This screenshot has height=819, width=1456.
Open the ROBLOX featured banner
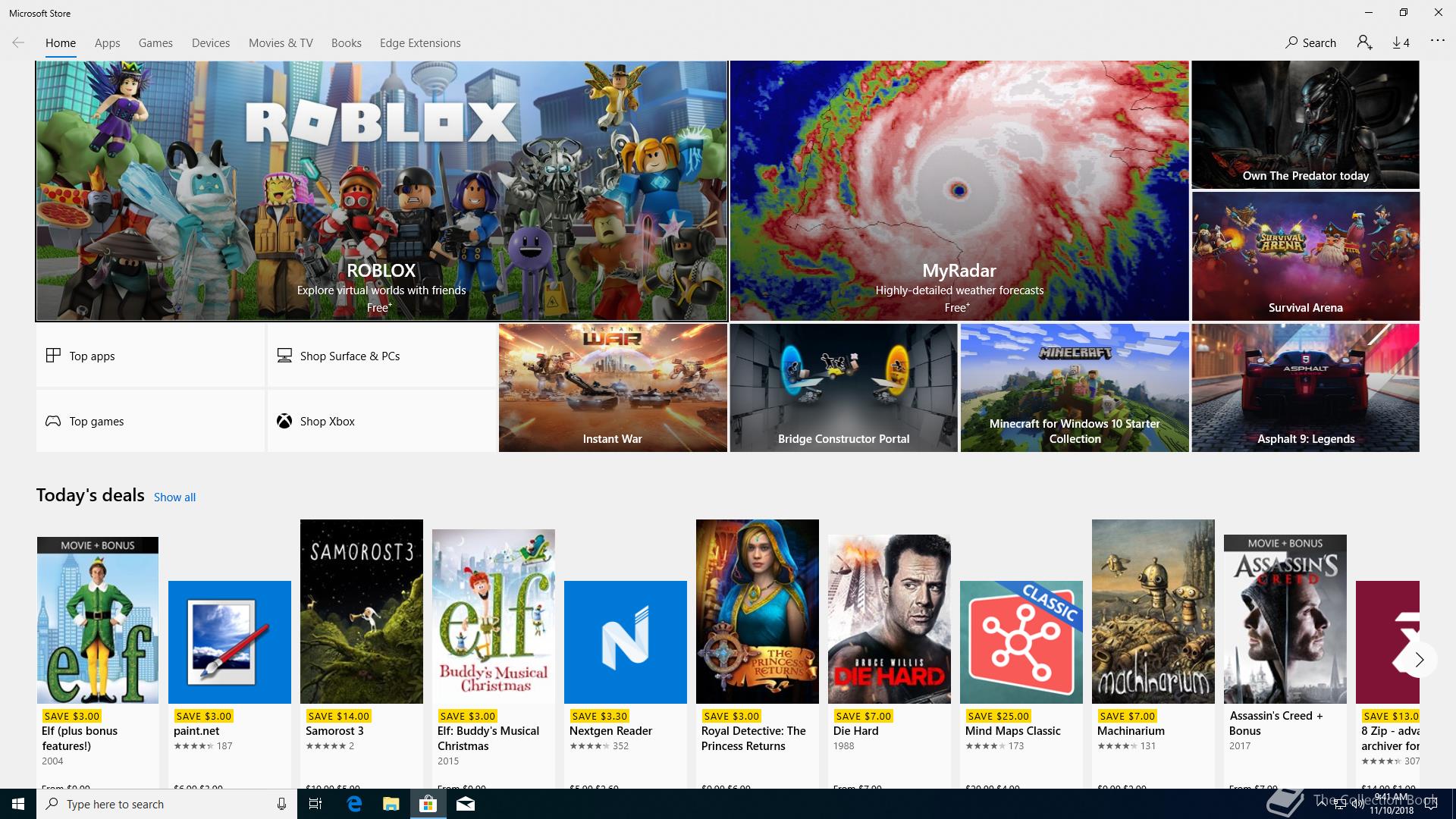[381, 191]
